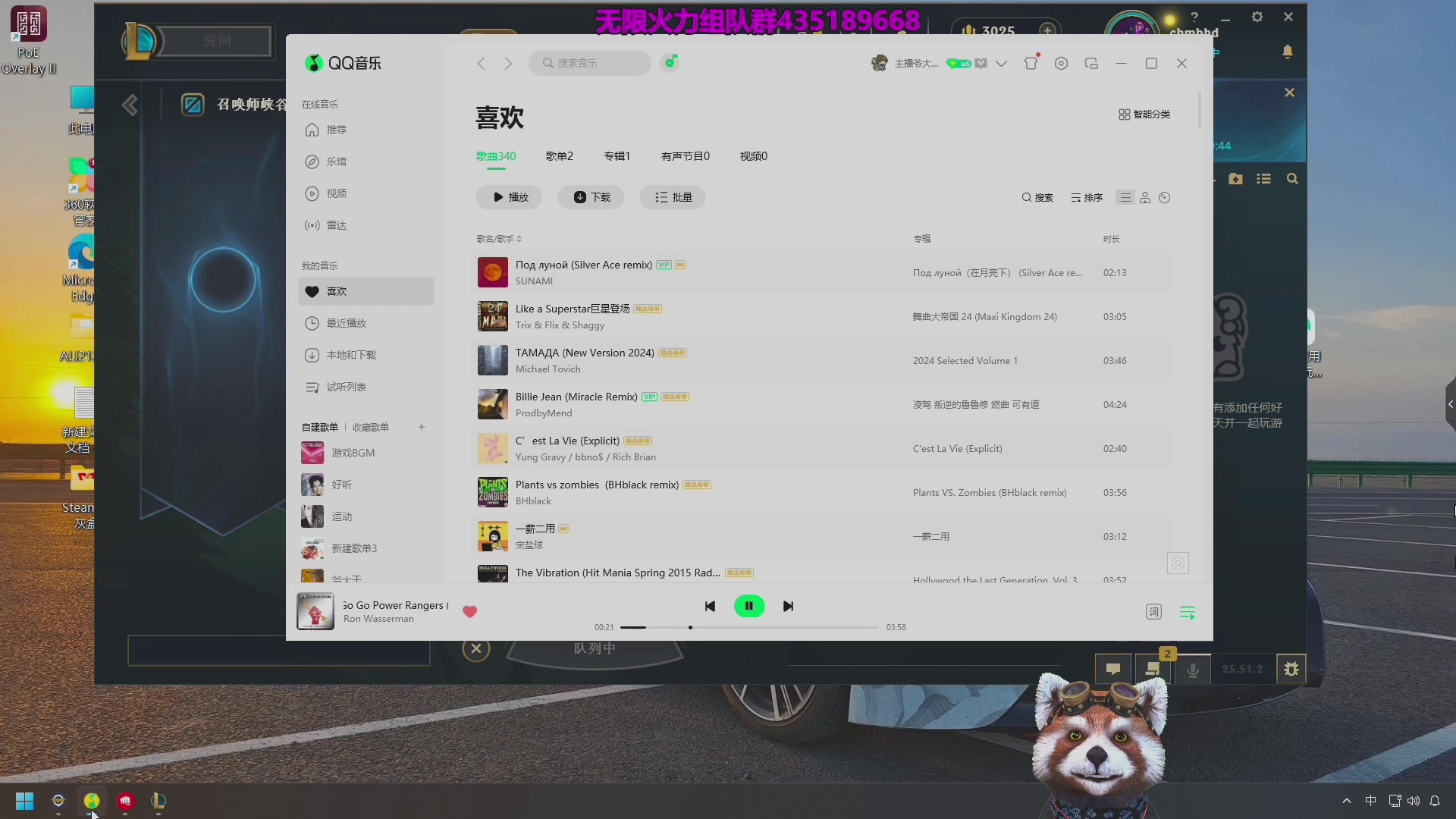Click artist link Michael Tovich
The height and width of the screenshot is (819, 1456).
(548, 369)
